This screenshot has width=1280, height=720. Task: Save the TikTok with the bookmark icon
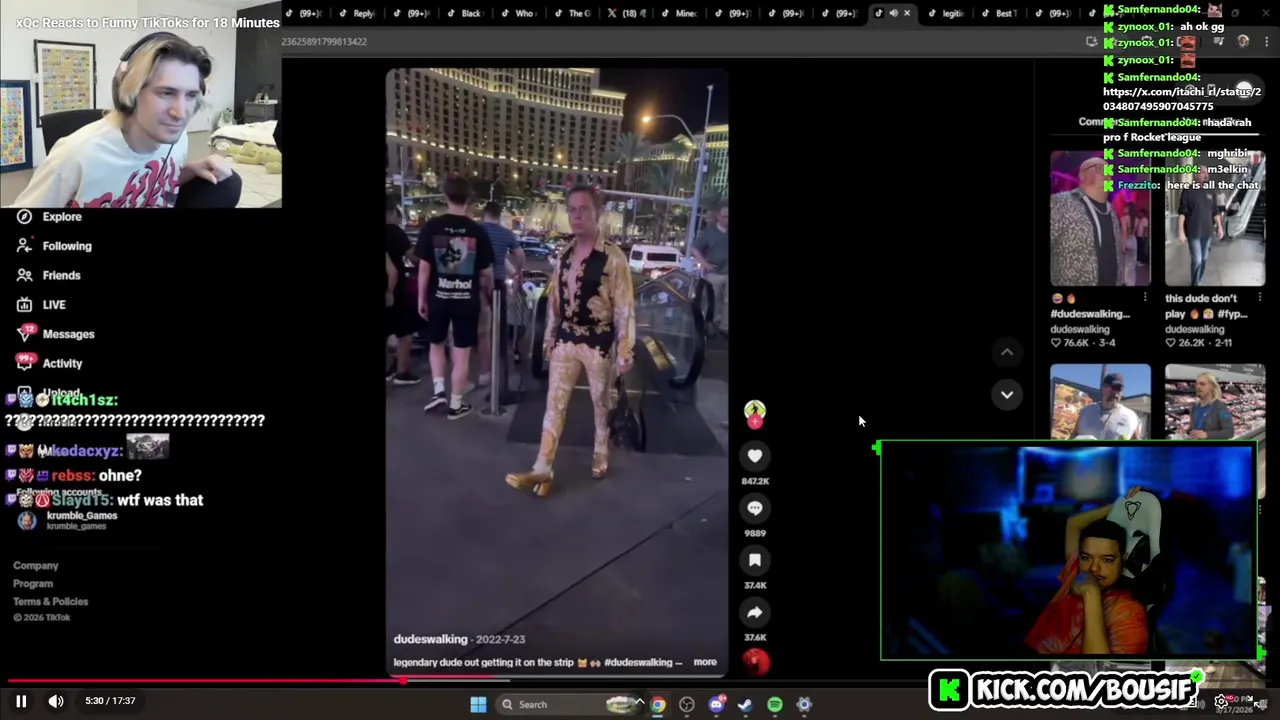(x=755, y=560)
